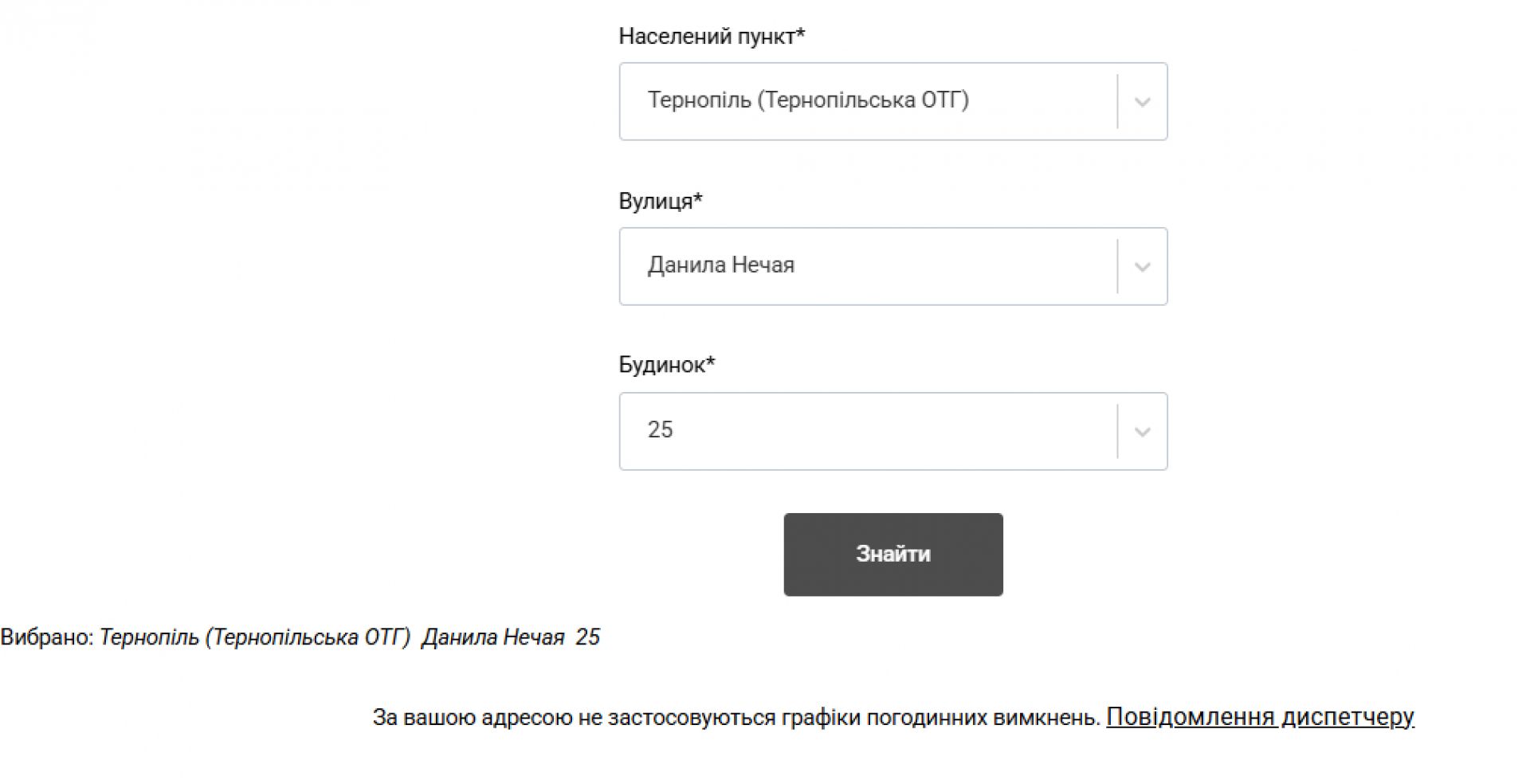Open the street dropdown showing Данила Нечая
The width and height of the screenshot is (1530, 784).
point(869,266)
